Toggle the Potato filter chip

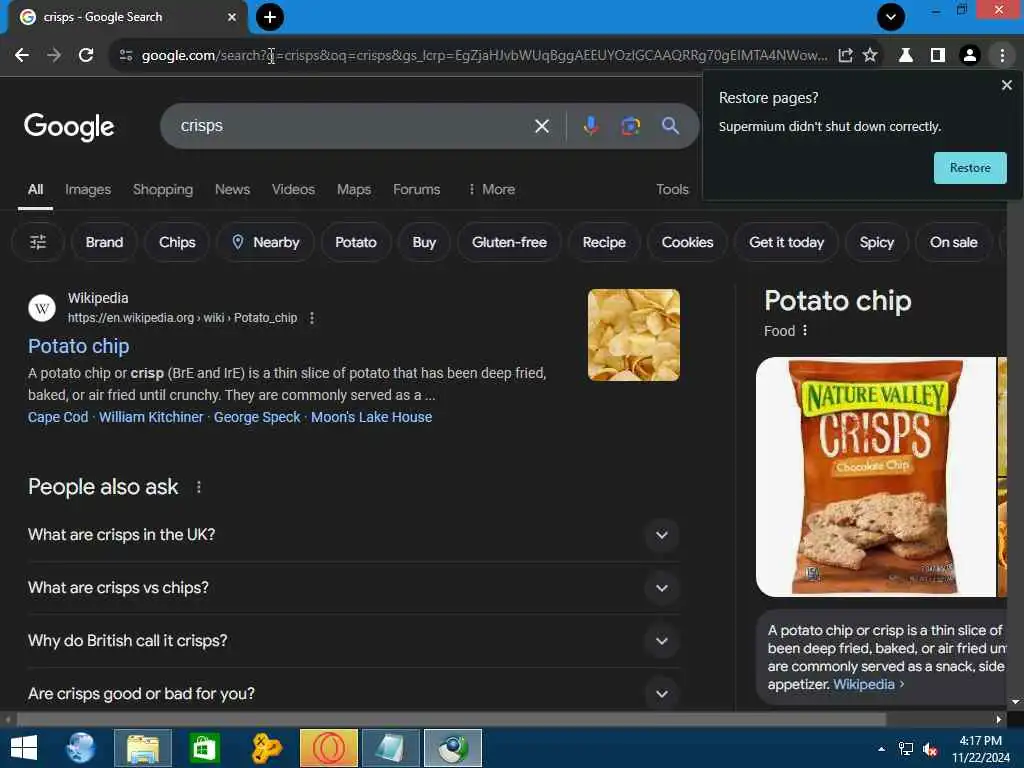click(x=356, y=242)
